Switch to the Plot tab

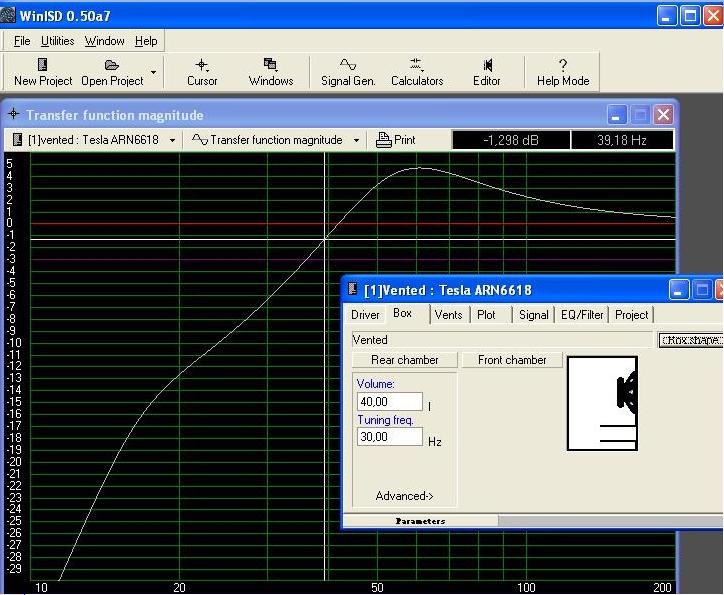(486, 315)
